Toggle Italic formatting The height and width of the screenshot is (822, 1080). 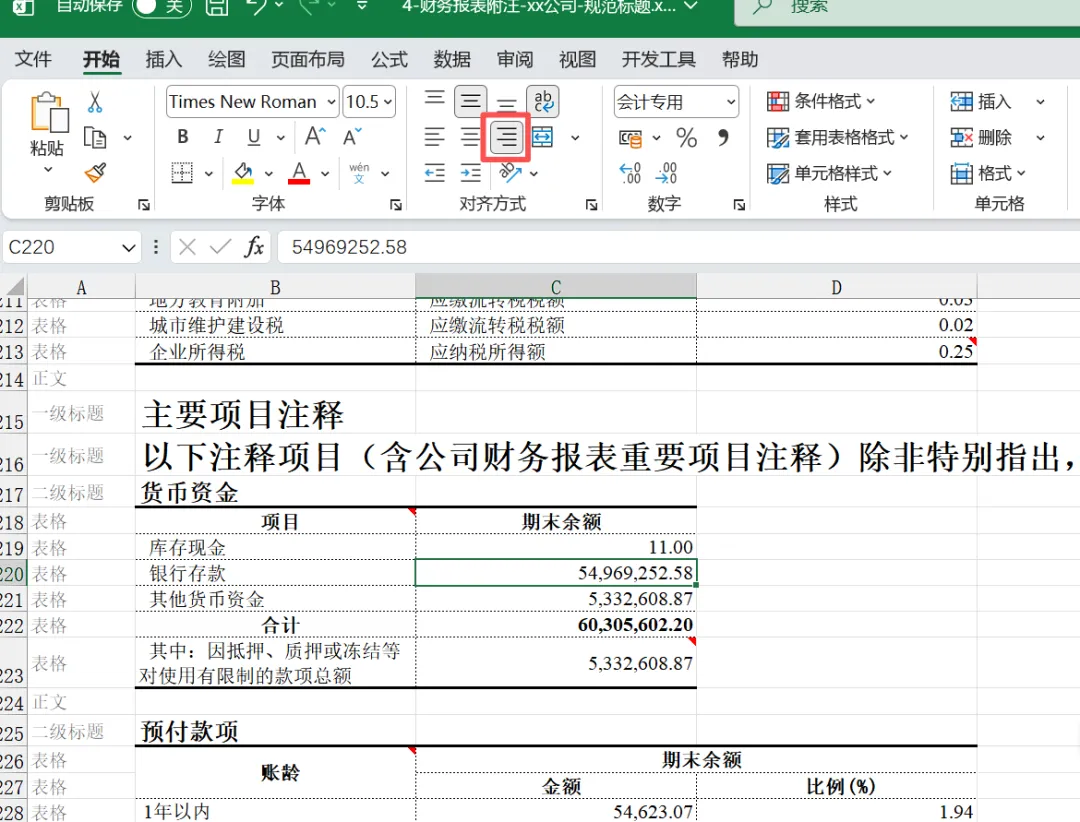[x=218, y=136]
